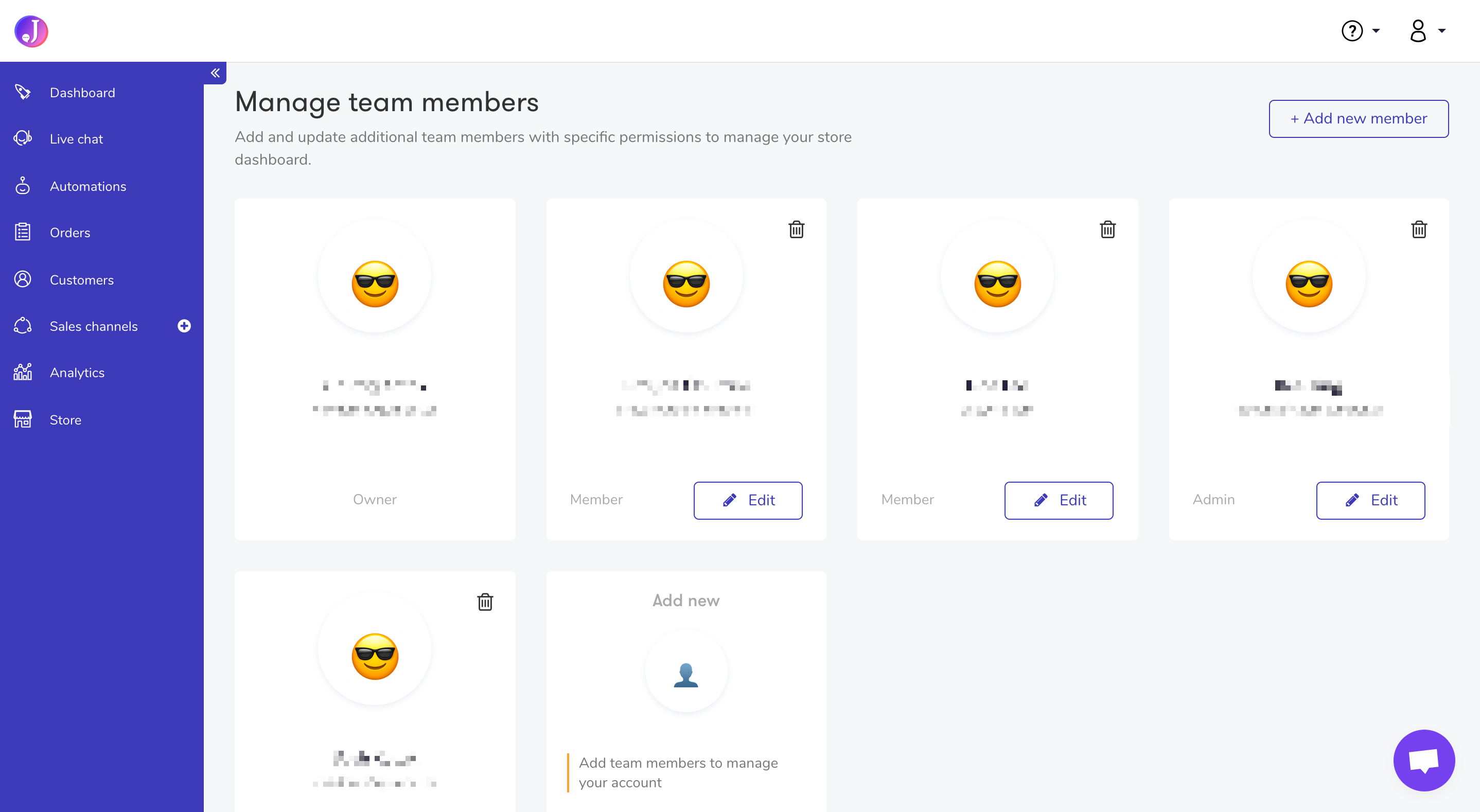This screenshot has height=812, width=1480.
Task: Click the Manage team members heading
Action: tap(386, 103)
